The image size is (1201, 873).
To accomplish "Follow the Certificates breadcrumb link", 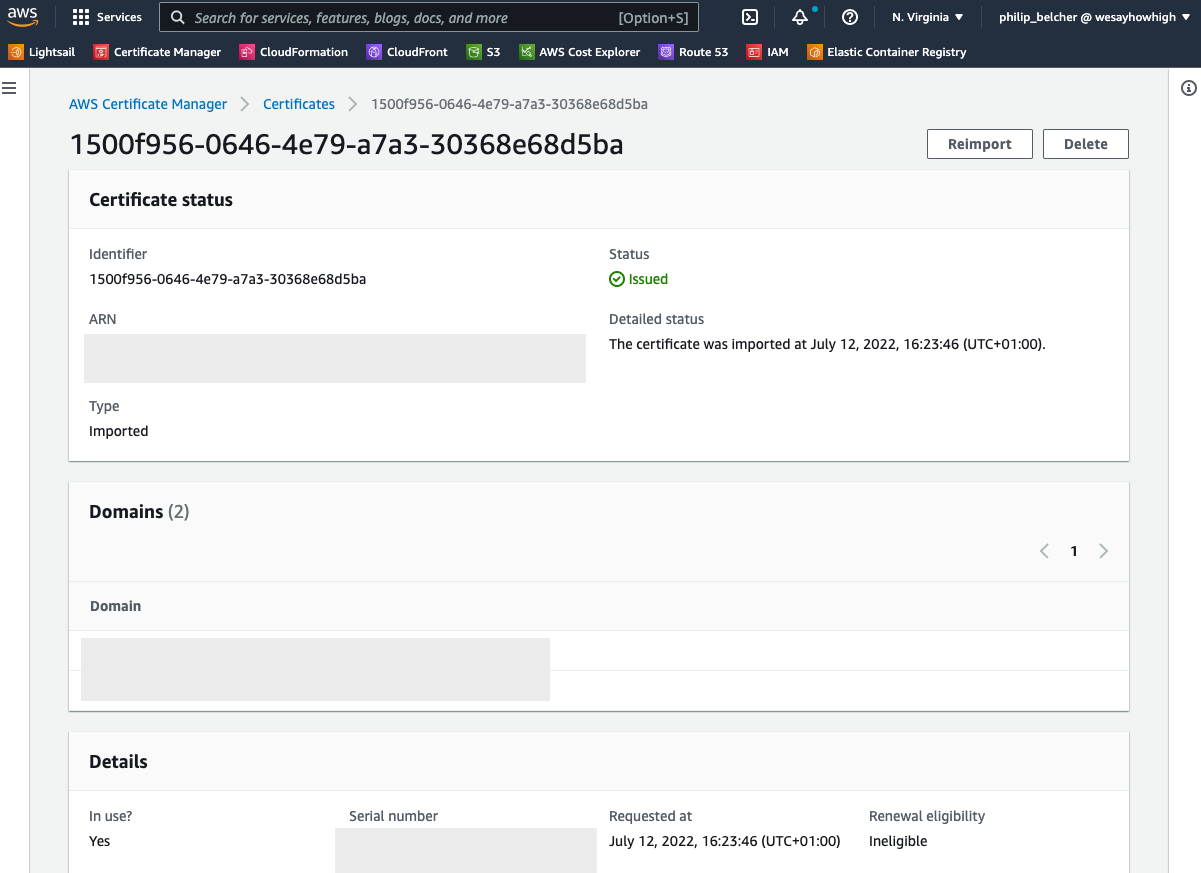I will click(299, 104).
